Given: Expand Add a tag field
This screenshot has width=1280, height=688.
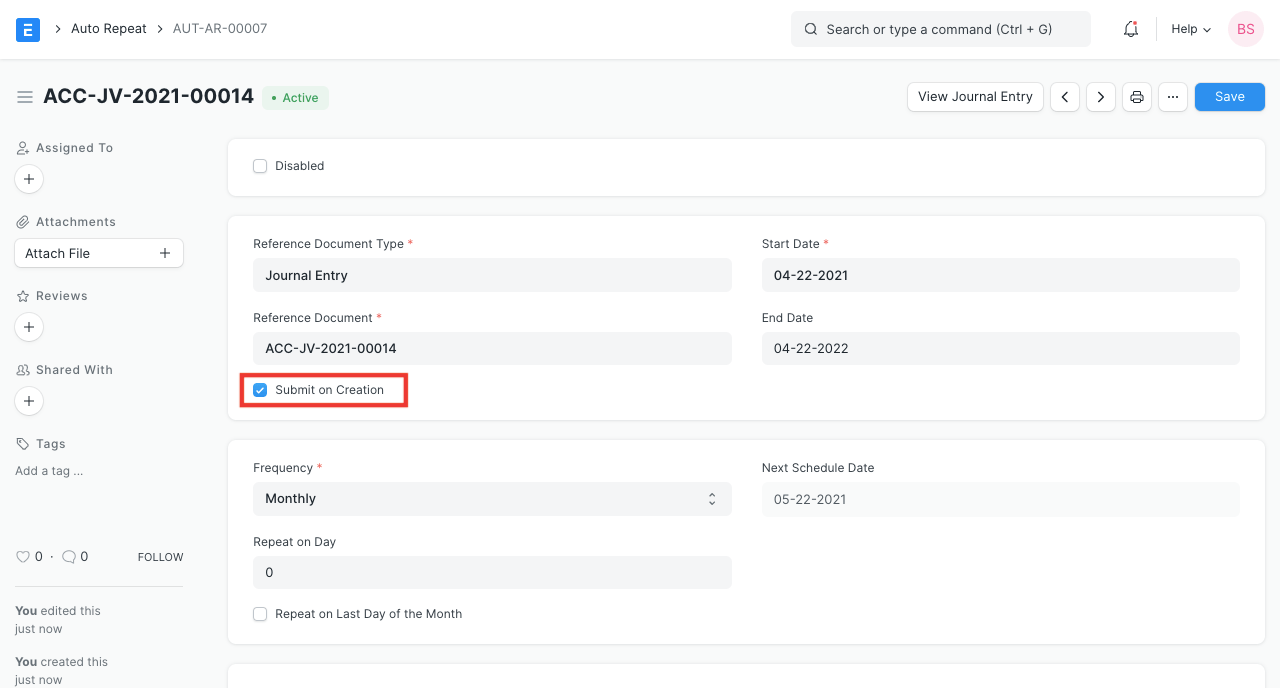Looking at the screenshot, I should 48,470.
